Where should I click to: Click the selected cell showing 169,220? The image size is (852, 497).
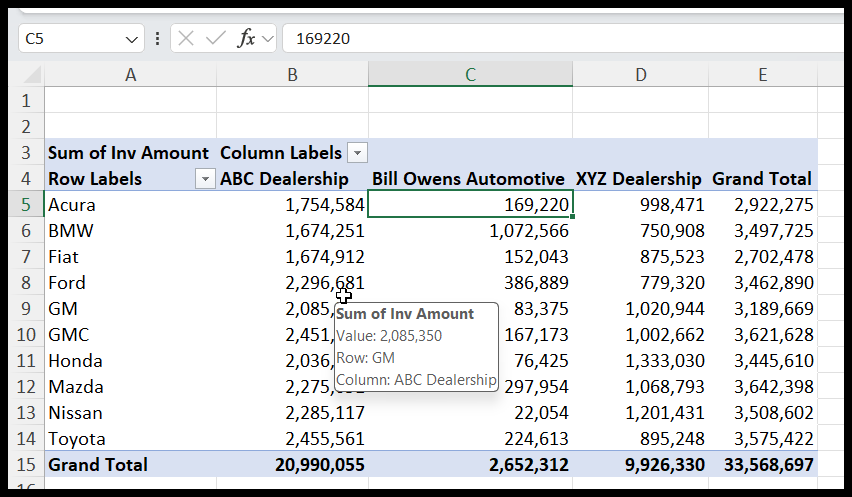471,205
